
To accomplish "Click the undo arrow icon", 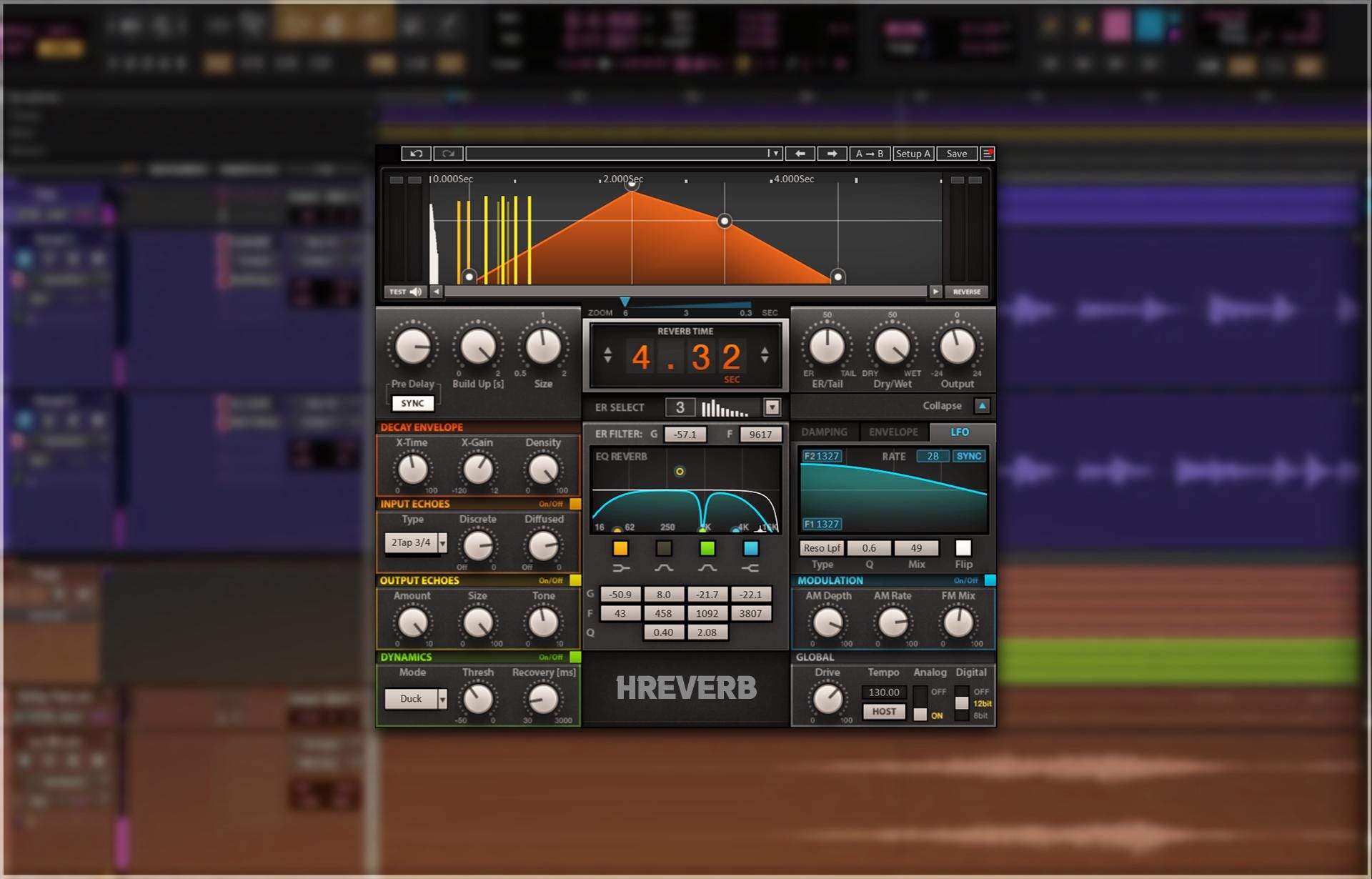I will click(x=416, y=154).
